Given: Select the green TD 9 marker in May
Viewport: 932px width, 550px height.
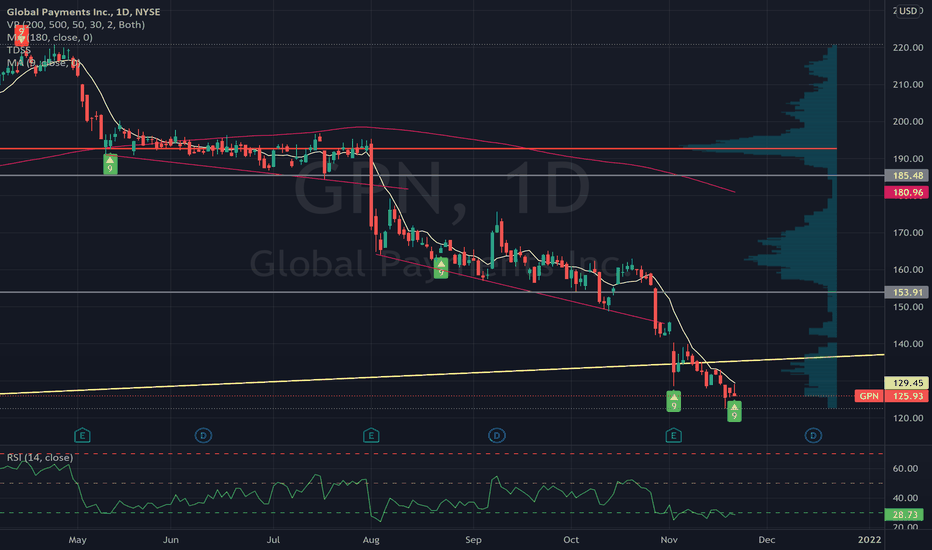Looking at the screenshot, I should point(110,164).
